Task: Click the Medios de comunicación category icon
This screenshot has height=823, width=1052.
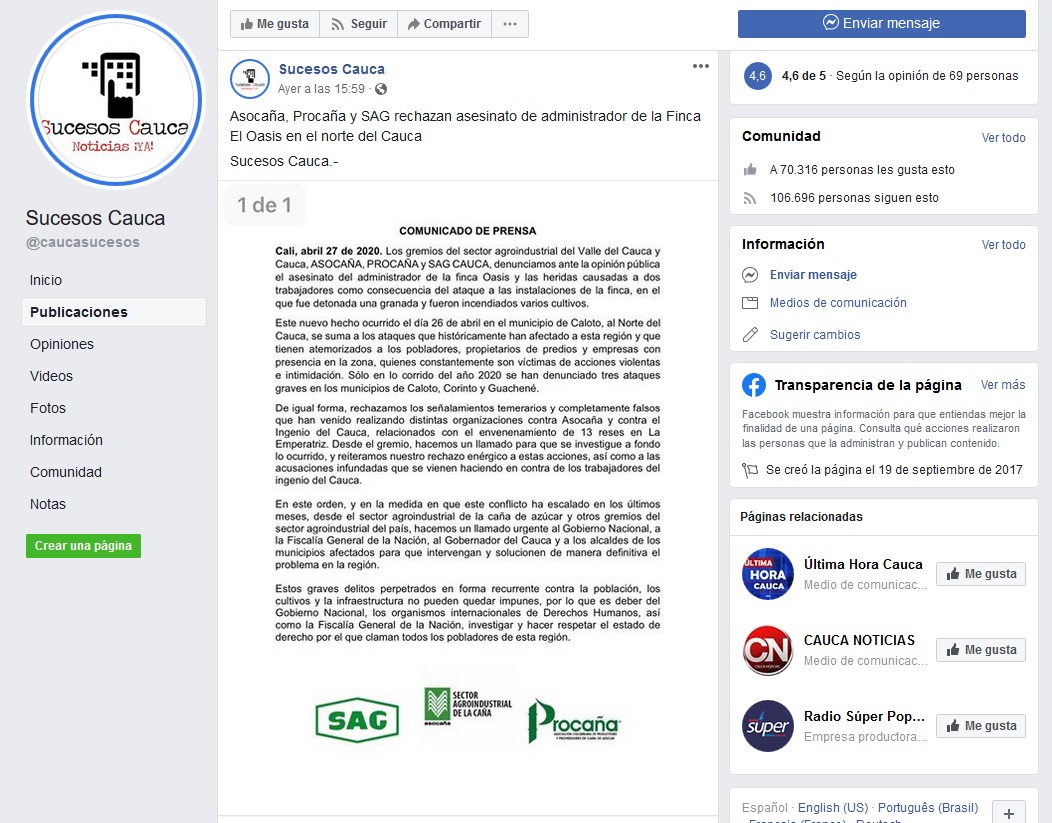Action: pos(750,303)
